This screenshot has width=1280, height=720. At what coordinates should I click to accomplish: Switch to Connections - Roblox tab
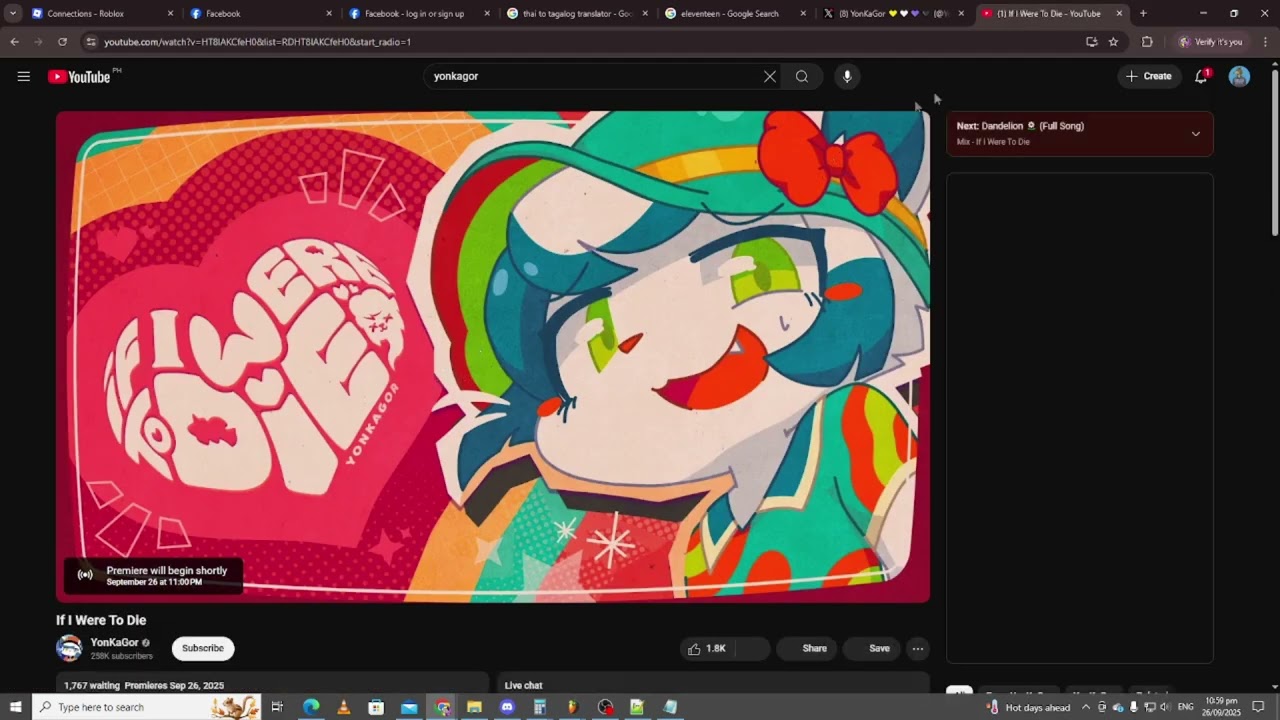[x=100, y=14]
